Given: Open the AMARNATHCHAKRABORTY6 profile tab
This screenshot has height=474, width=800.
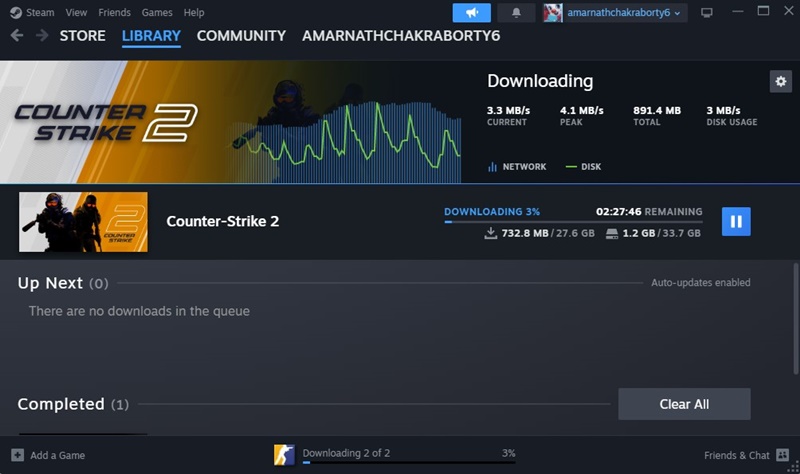Looking at the screenshot, I should [x=401, y=36].
